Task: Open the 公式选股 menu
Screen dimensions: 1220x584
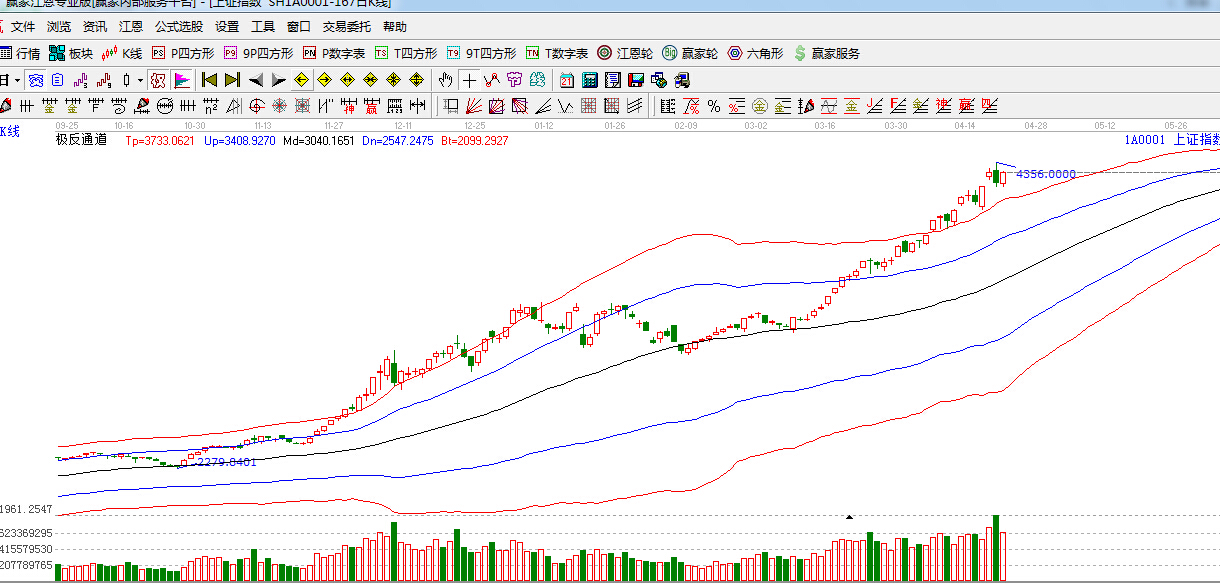Action: (x=178, y=27)
